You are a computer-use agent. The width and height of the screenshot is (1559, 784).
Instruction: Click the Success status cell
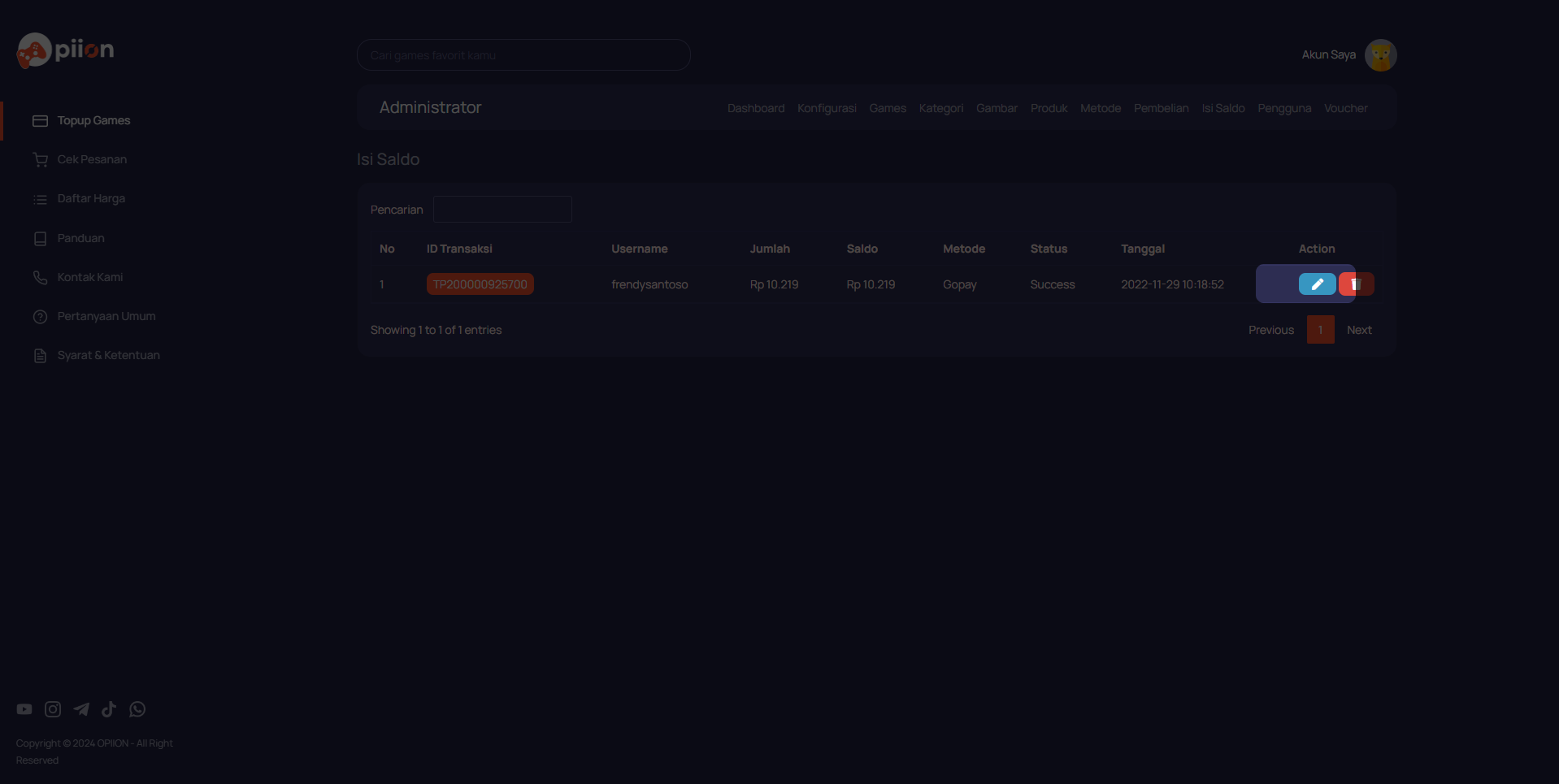tap(1053, 284)
